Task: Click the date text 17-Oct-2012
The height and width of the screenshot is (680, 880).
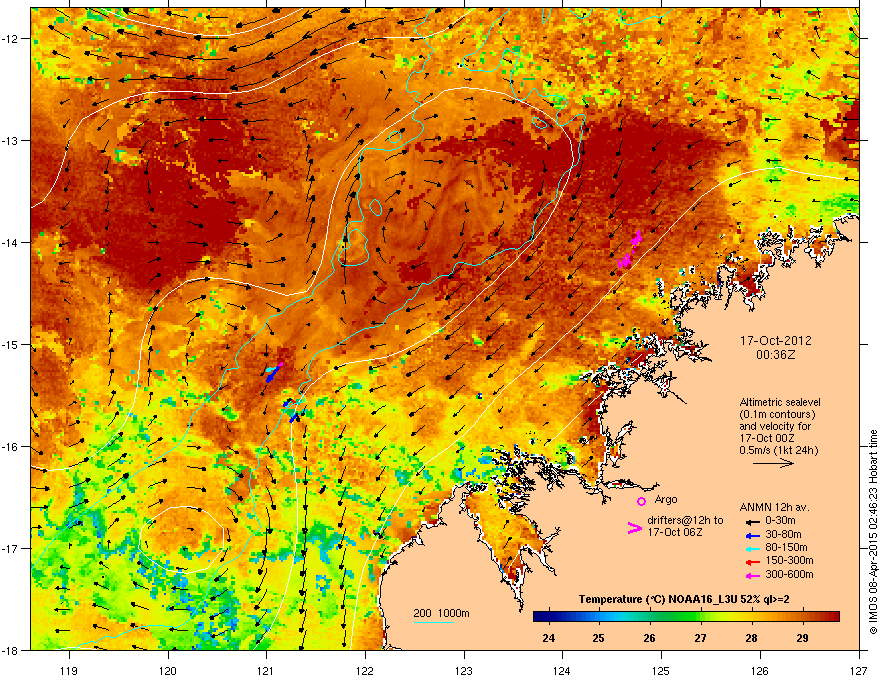Action: coord(776,341)
